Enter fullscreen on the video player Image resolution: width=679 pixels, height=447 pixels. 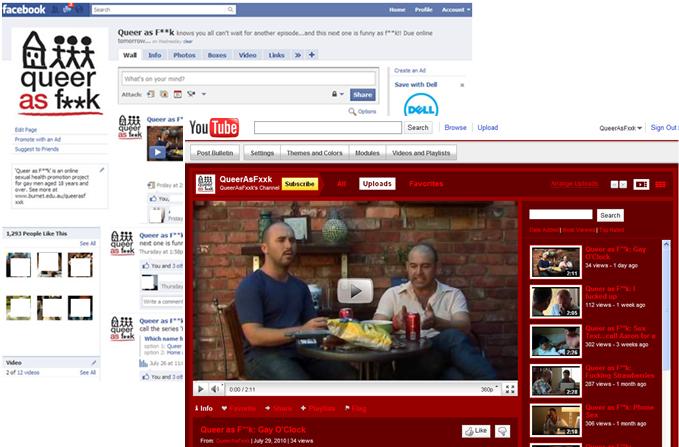(x=511, y=389)
